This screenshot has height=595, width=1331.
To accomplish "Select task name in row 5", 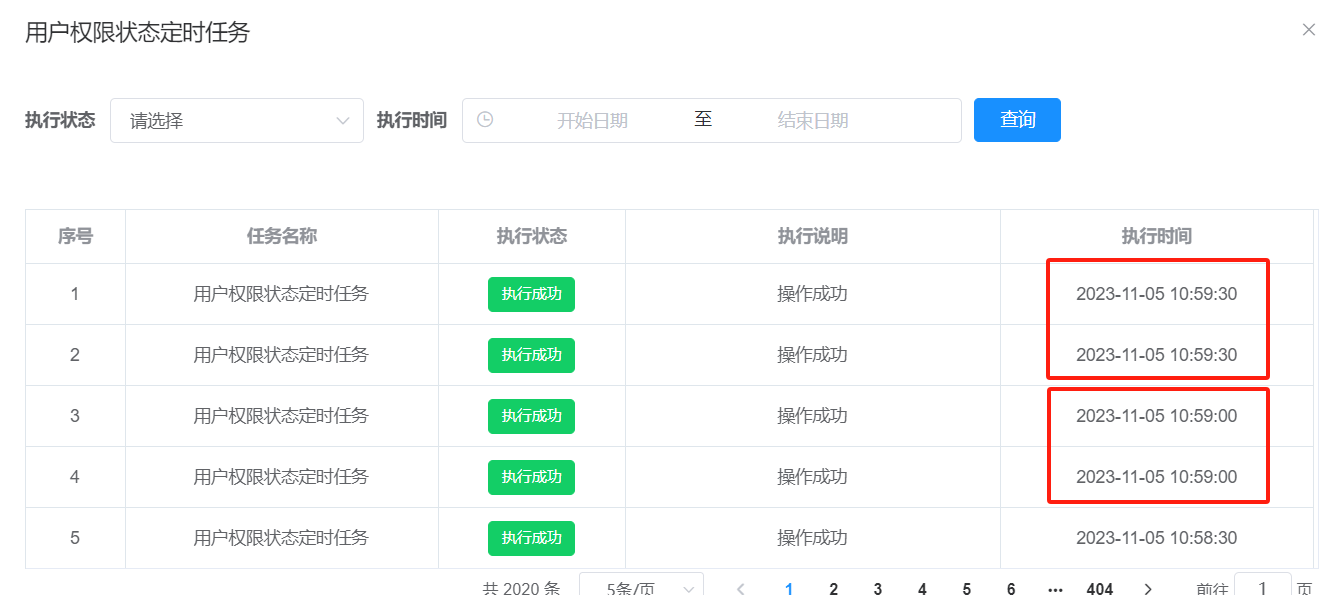I will 281,538.
